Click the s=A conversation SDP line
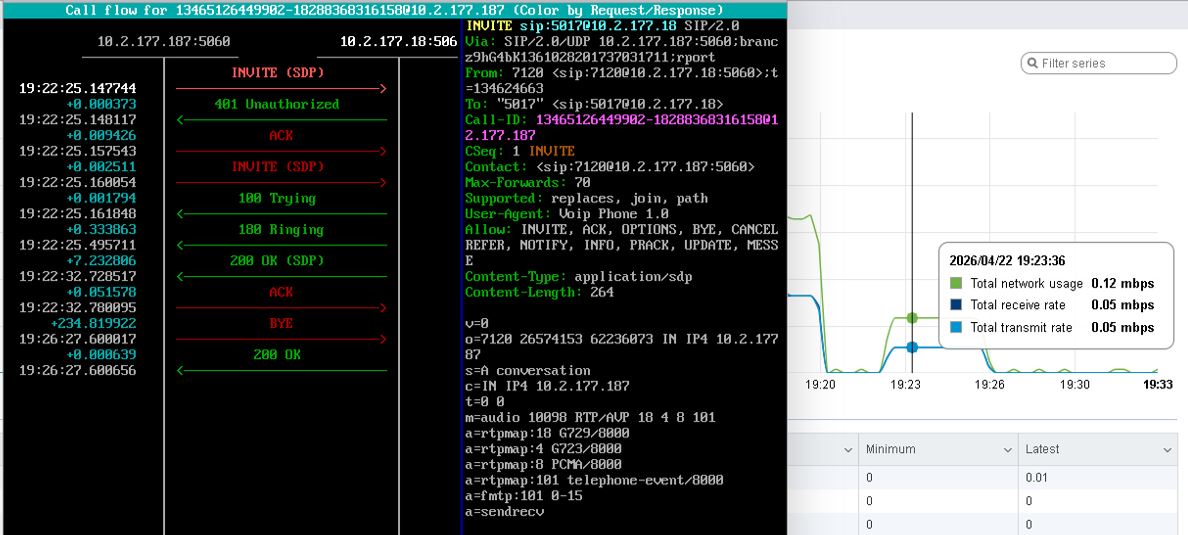 click(x=527, y=371)
